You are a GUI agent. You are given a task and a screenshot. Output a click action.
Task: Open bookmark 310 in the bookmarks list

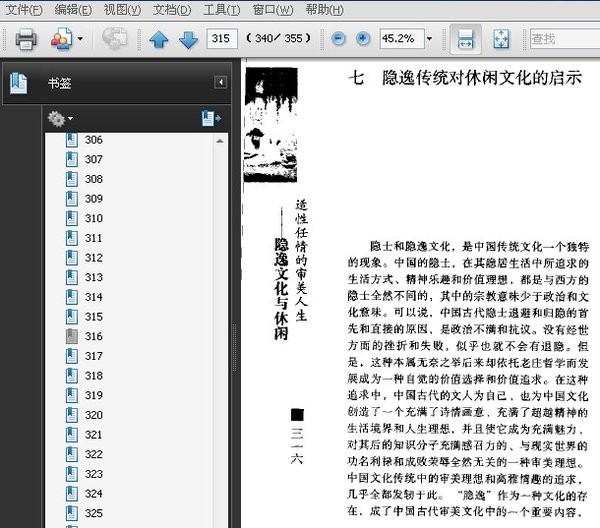pyautogui.click(x=93, y=218)
